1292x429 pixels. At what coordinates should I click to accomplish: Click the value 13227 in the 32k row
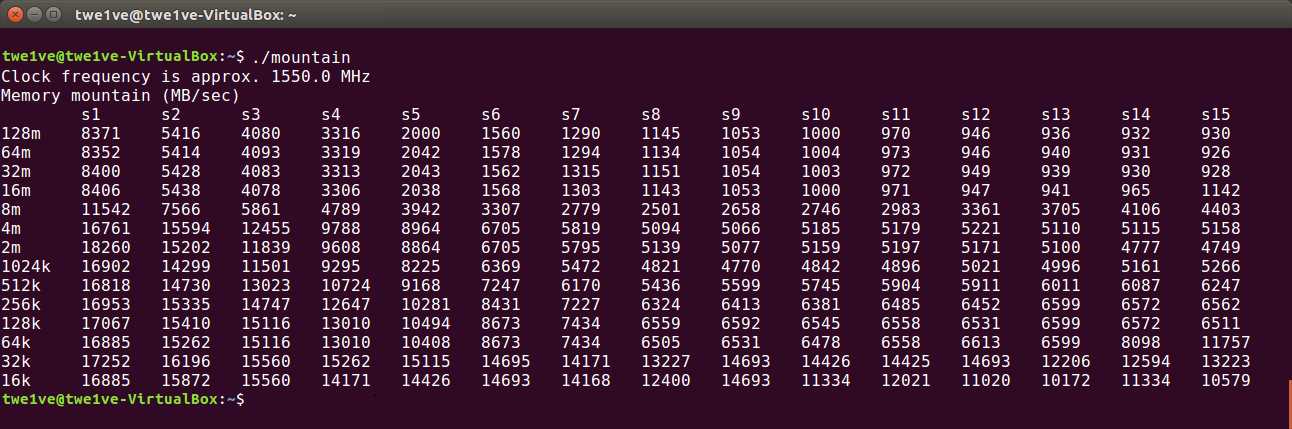666,361
